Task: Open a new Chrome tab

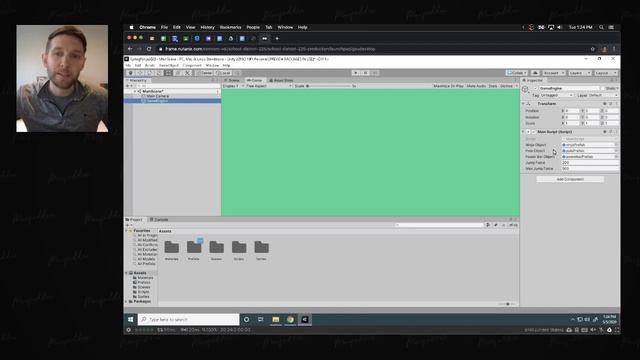Action: (x=277, y=39)
